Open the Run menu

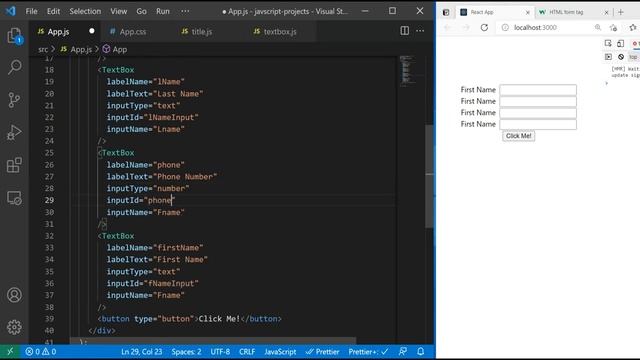click(x=162, y=11)
